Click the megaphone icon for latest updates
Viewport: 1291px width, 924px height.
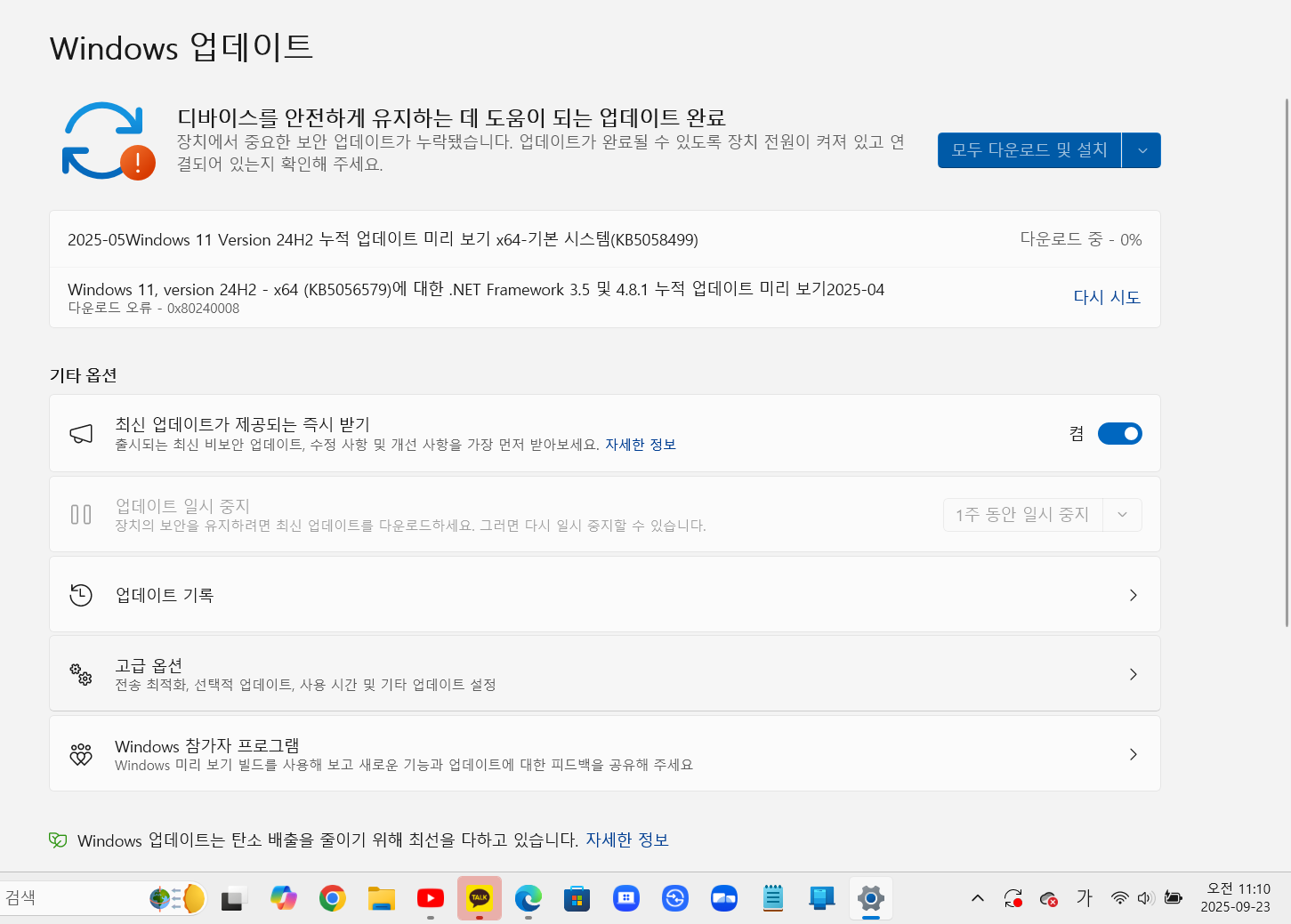[81, 434]
